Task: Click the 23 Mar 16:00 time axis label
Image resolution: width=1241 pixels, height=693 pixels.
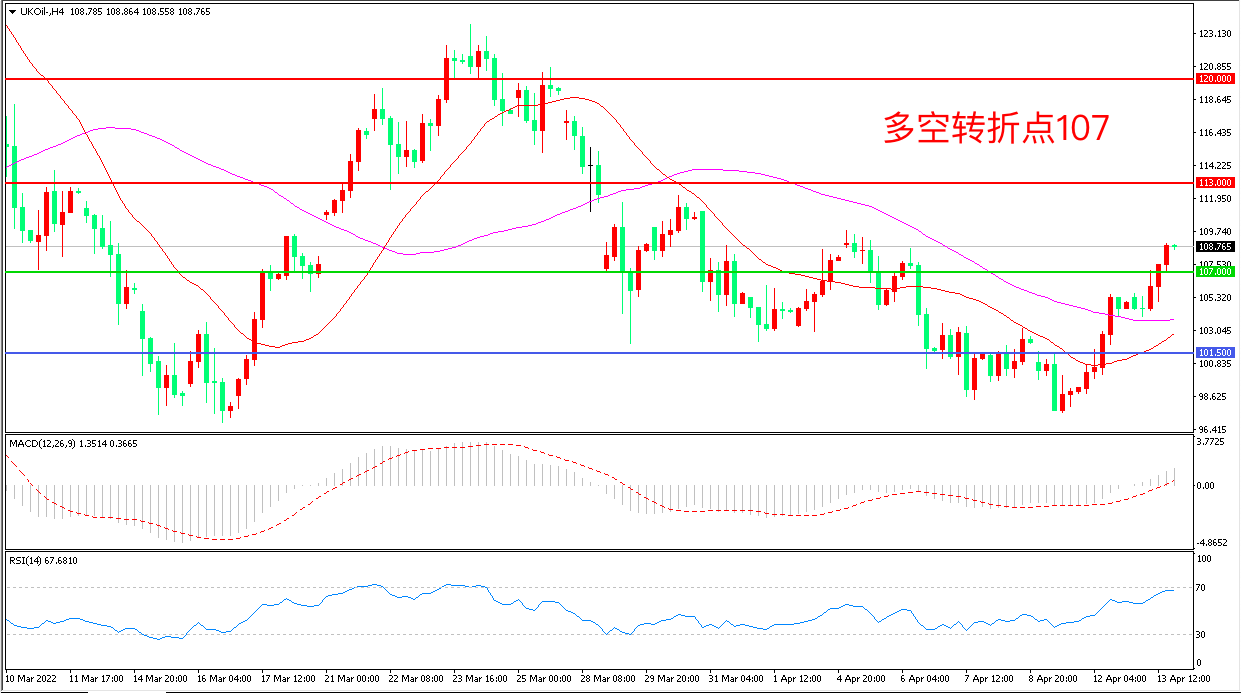Action: pos(479,679)
